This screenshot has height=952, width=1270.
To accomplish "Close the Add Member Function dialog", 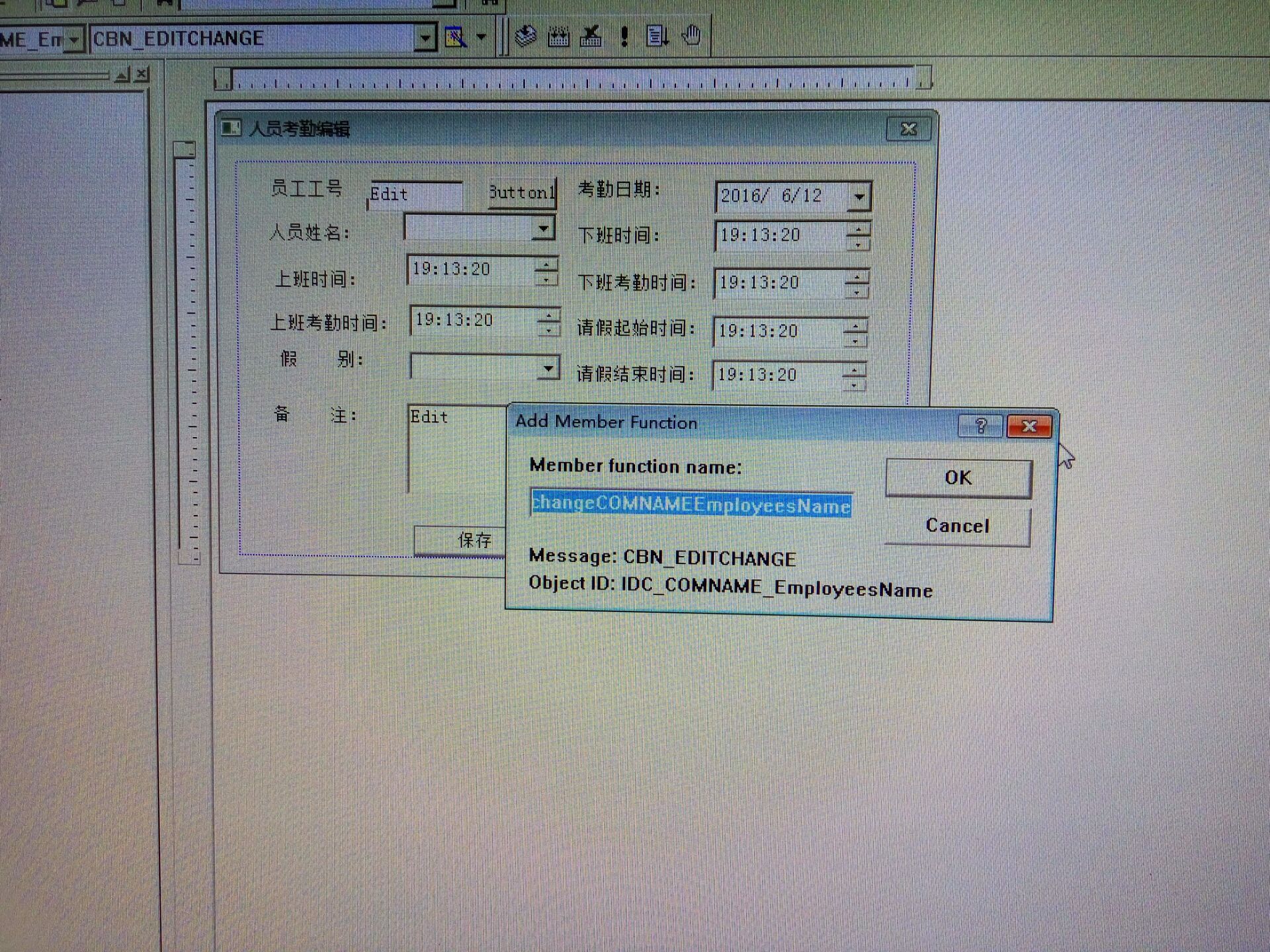I will (1029, 426).
